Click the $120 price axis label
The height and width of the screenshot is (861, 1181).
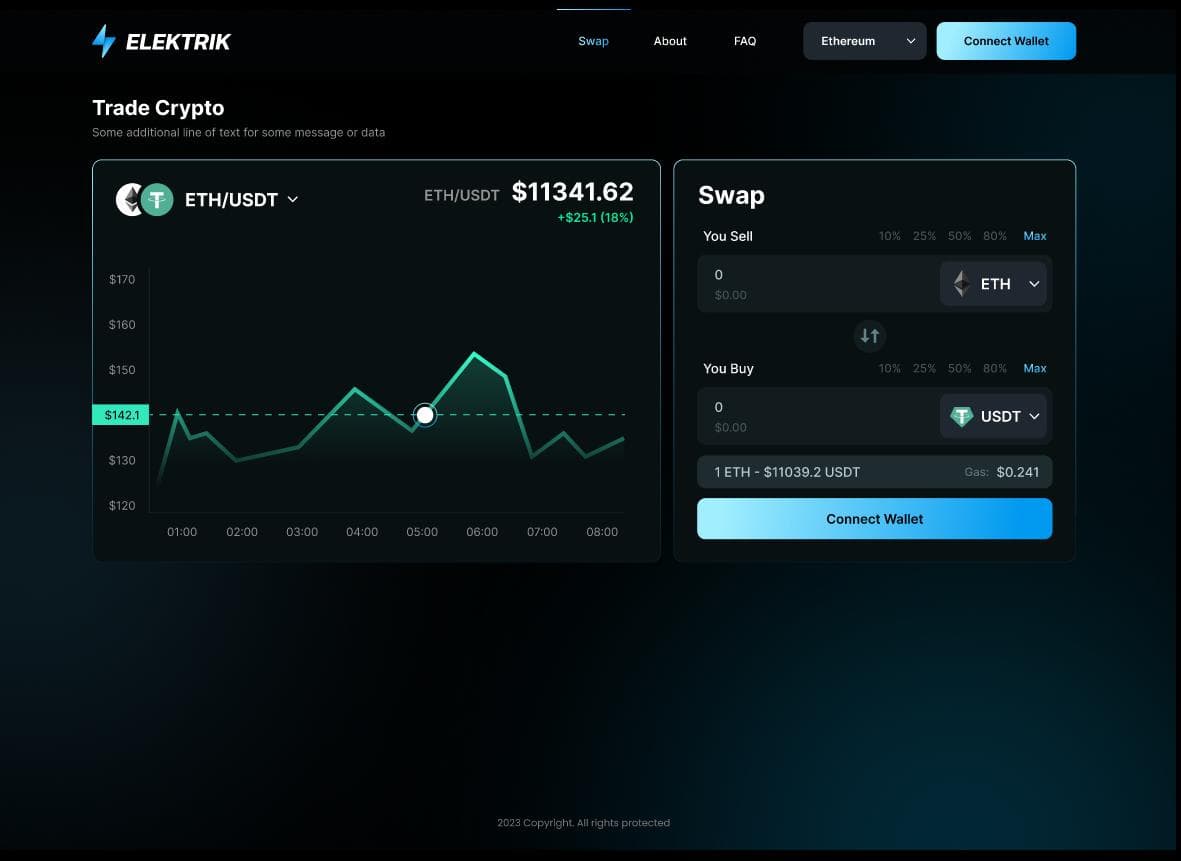pos(122,505)
